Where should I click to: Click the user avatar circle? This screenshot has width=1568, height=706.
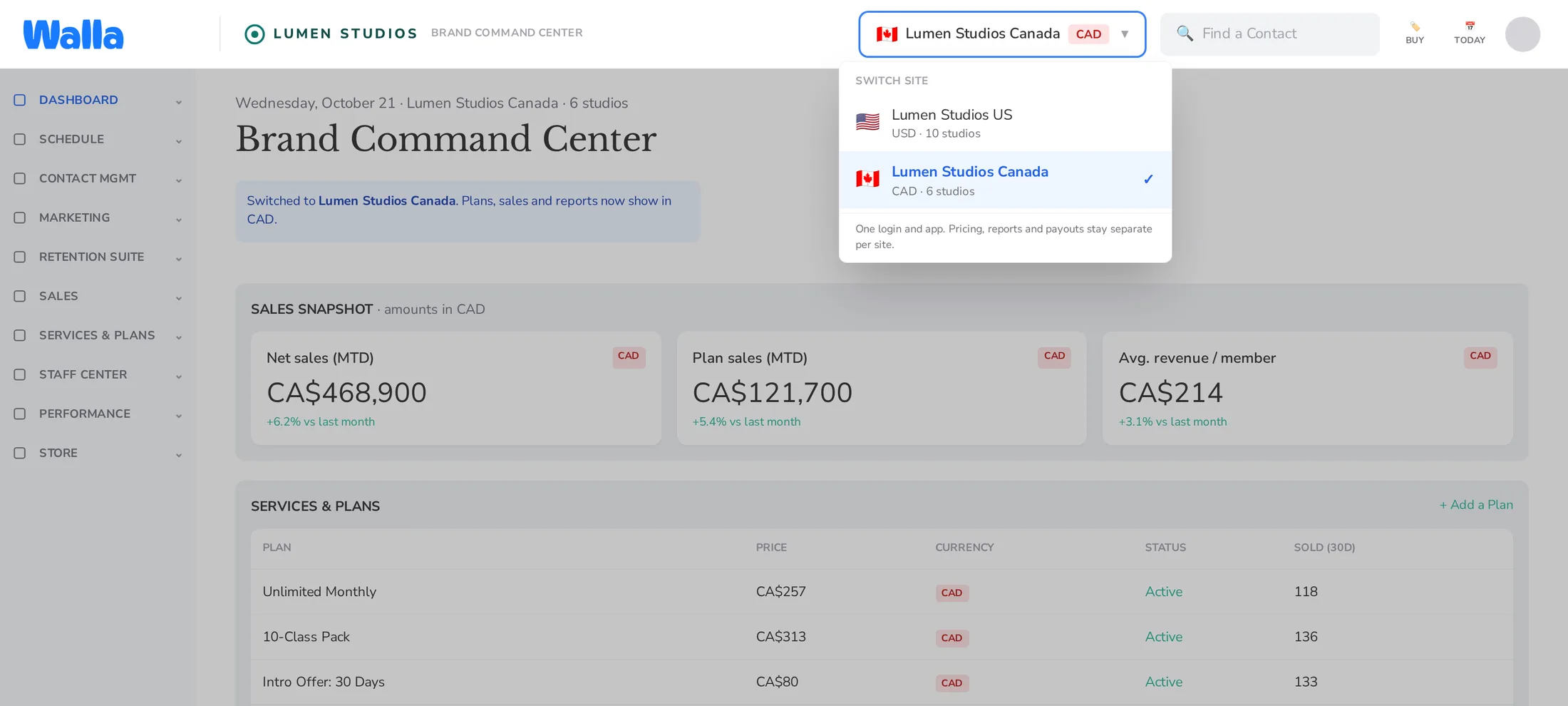point(1522,34)
